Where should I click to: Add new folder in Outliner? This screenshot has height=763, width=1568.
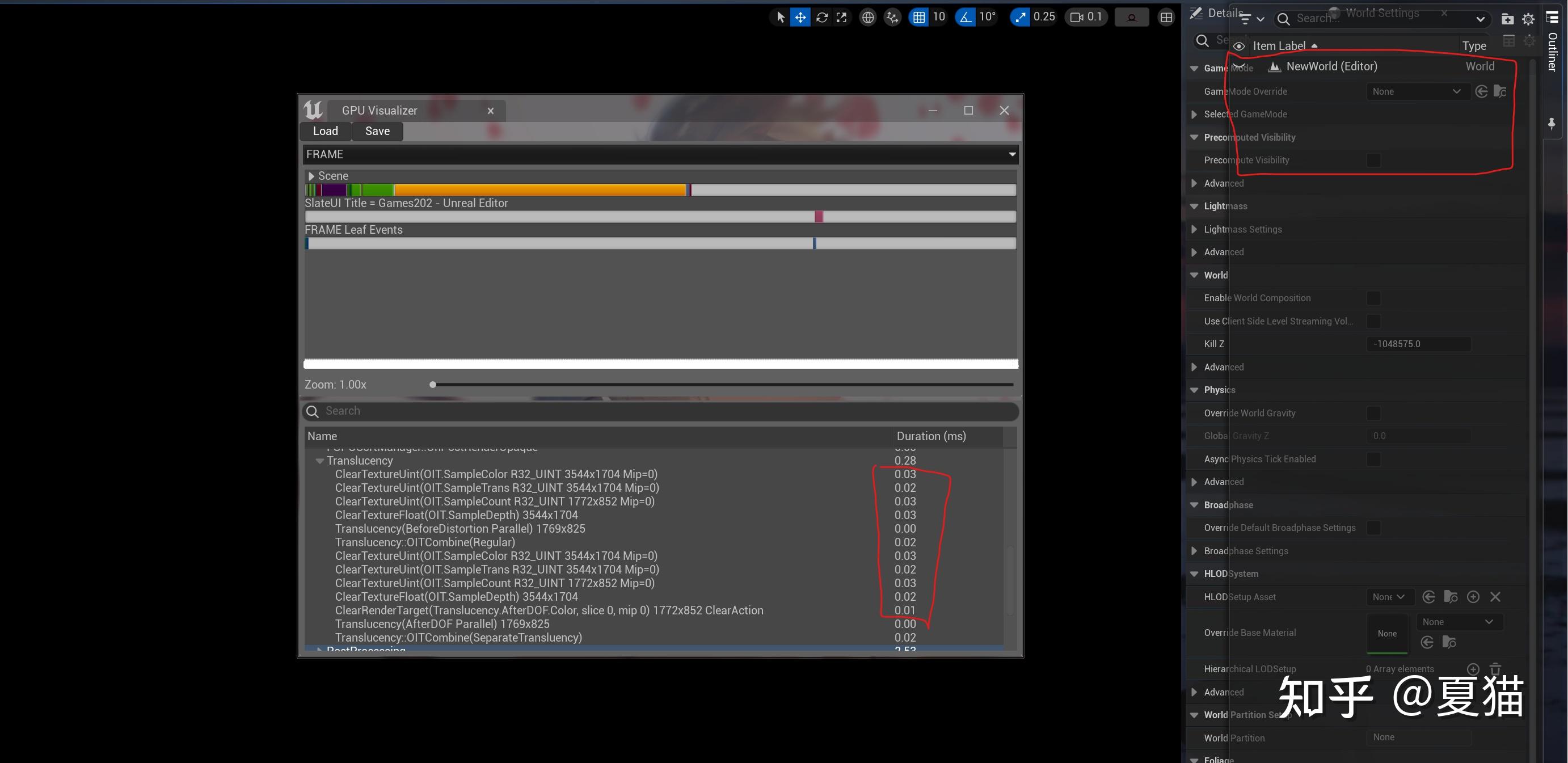coord(1507,19)
